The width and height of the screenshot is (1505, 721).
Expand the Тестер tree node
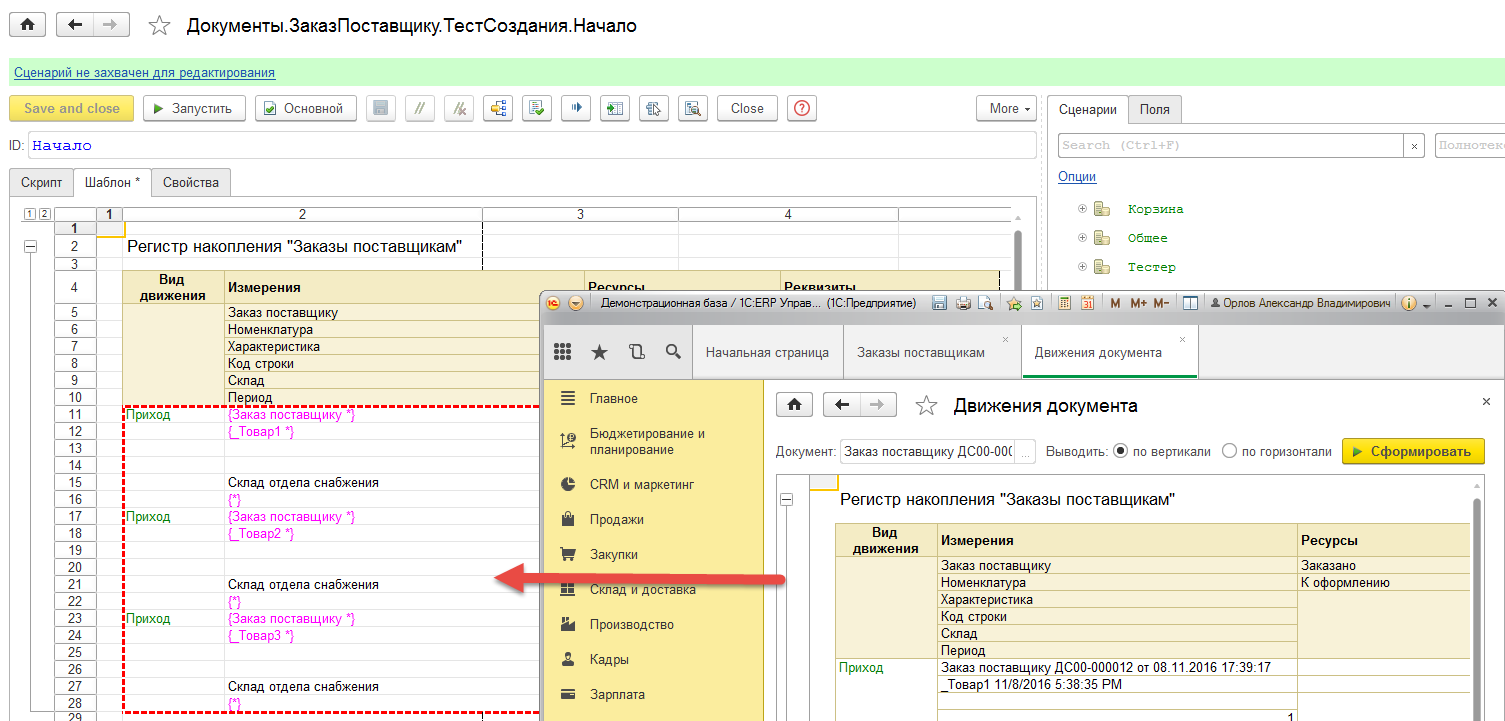1082,267
